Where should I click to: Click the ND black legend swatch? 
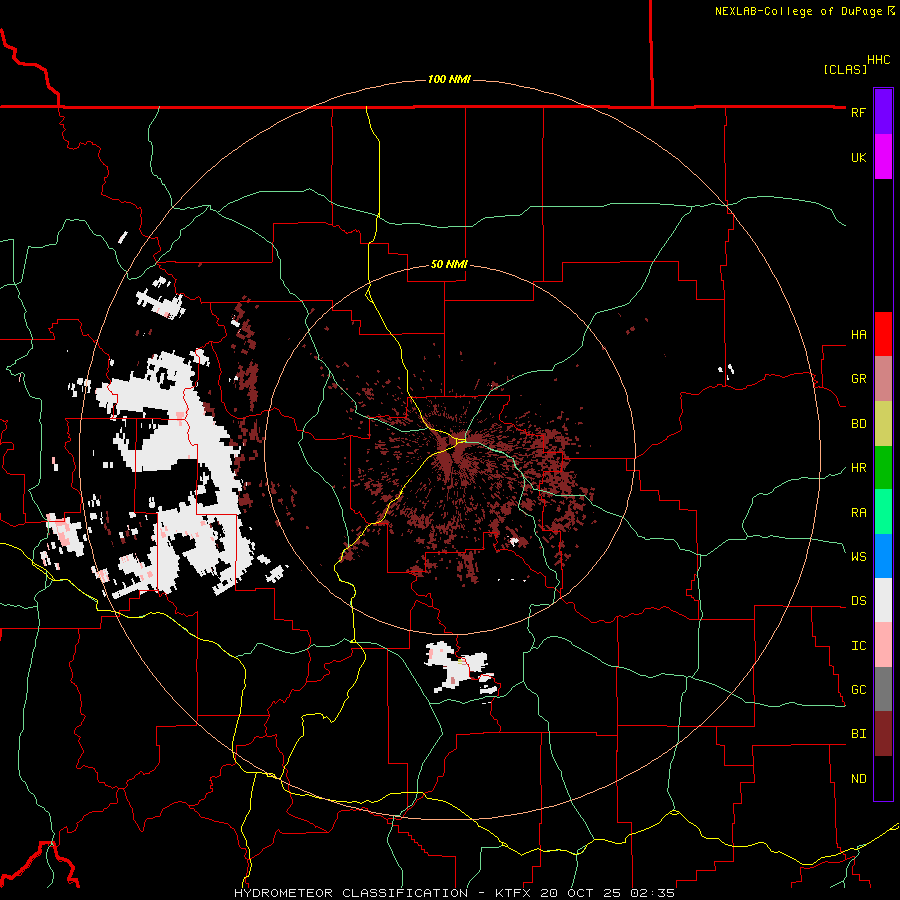point(883,778)
